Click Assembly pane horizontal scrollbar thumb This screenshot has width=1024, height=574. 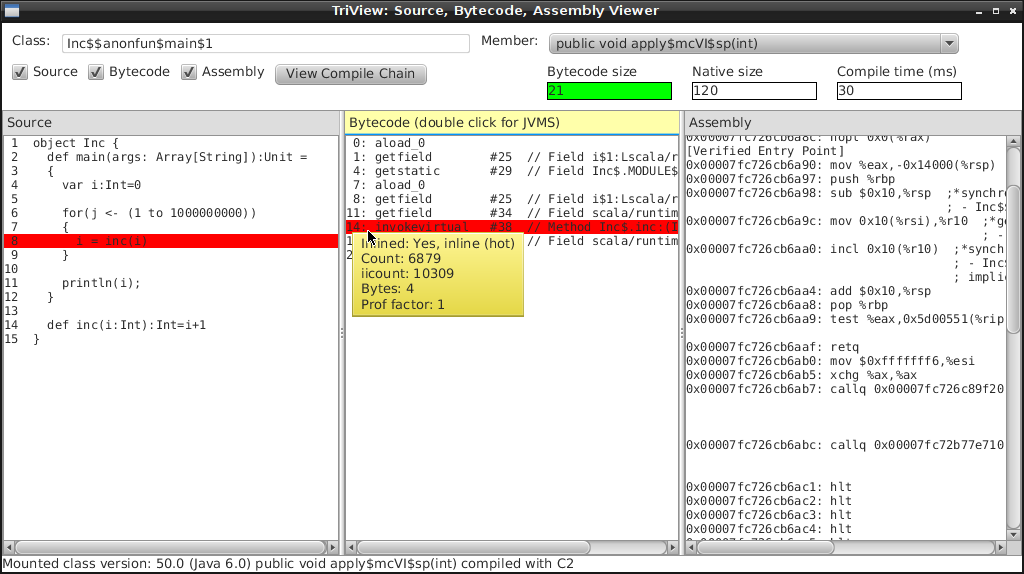click(x=765, y=547)
